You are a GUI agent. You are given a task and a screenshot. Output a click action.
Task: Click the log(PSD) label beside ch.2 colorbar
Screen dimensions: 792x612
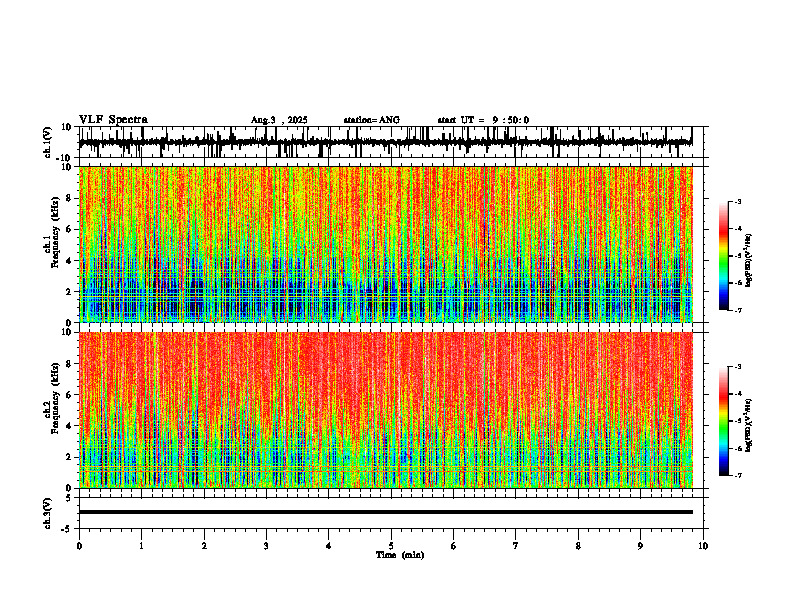coord(749,425)
